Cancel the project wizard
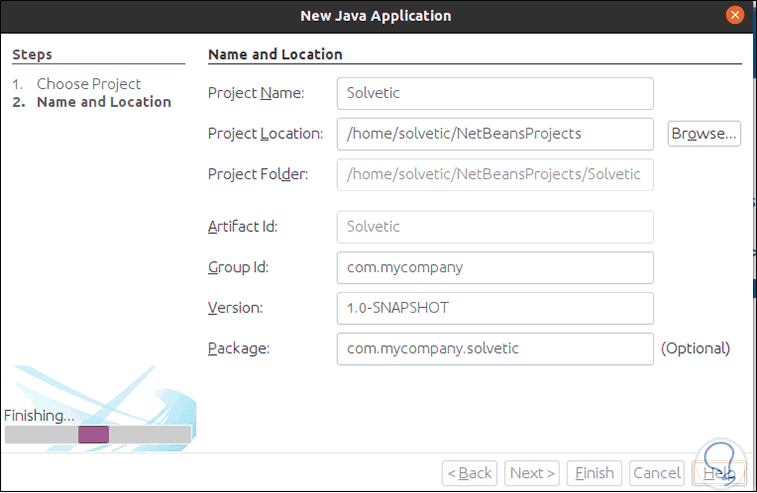This screenshot has height=493, width=757. [657, 473]
